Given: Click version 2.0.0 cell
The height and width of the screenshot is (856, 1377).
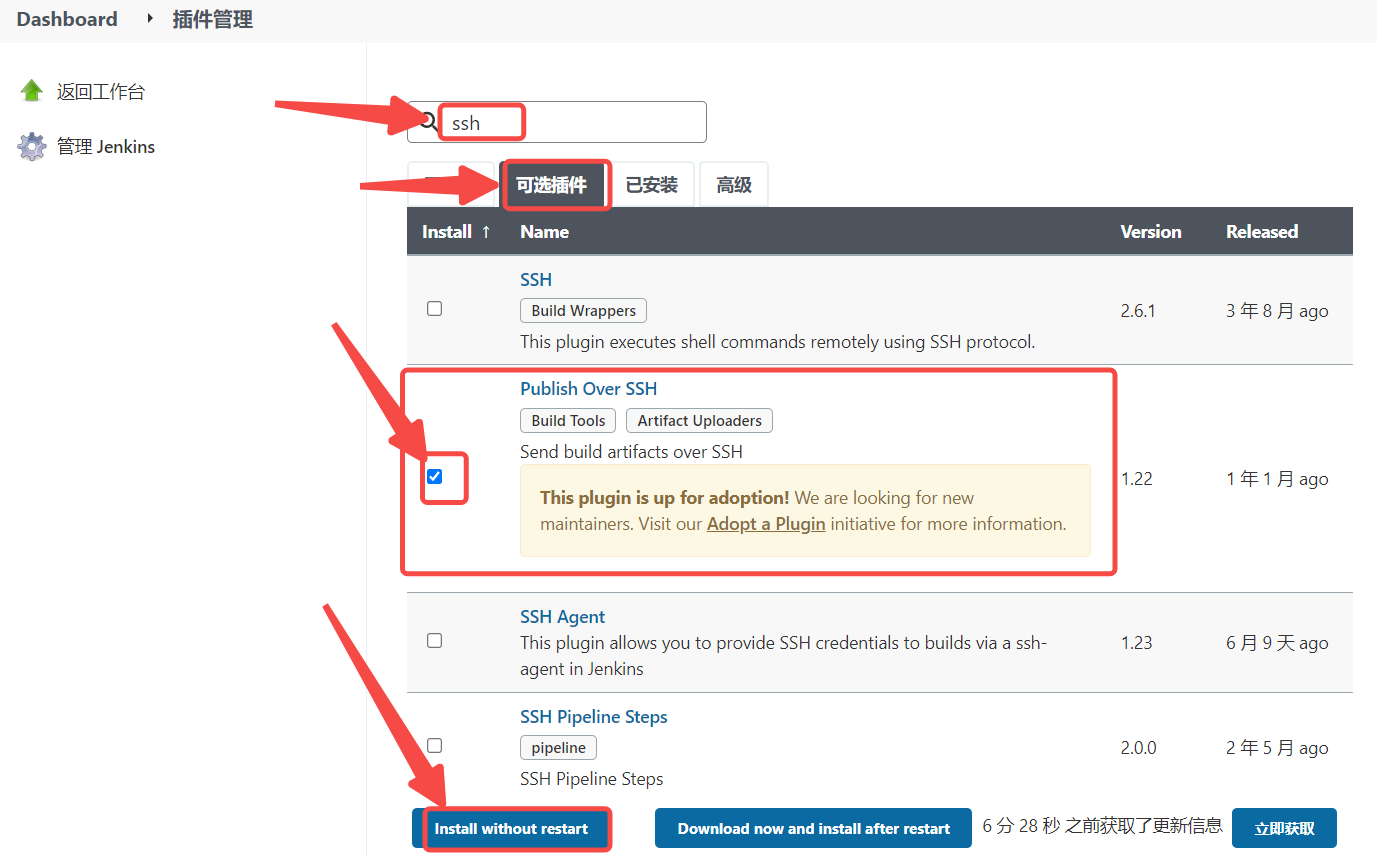Looking at the screenshot, I should (x=1138, y=748).
